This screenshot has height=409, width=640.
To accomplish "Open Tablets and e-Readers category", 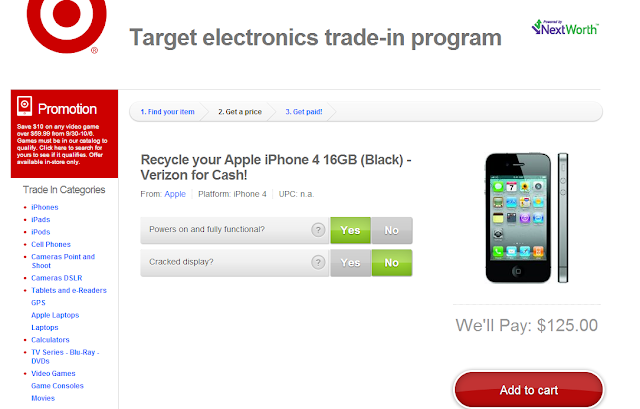I will pos(69,290).
